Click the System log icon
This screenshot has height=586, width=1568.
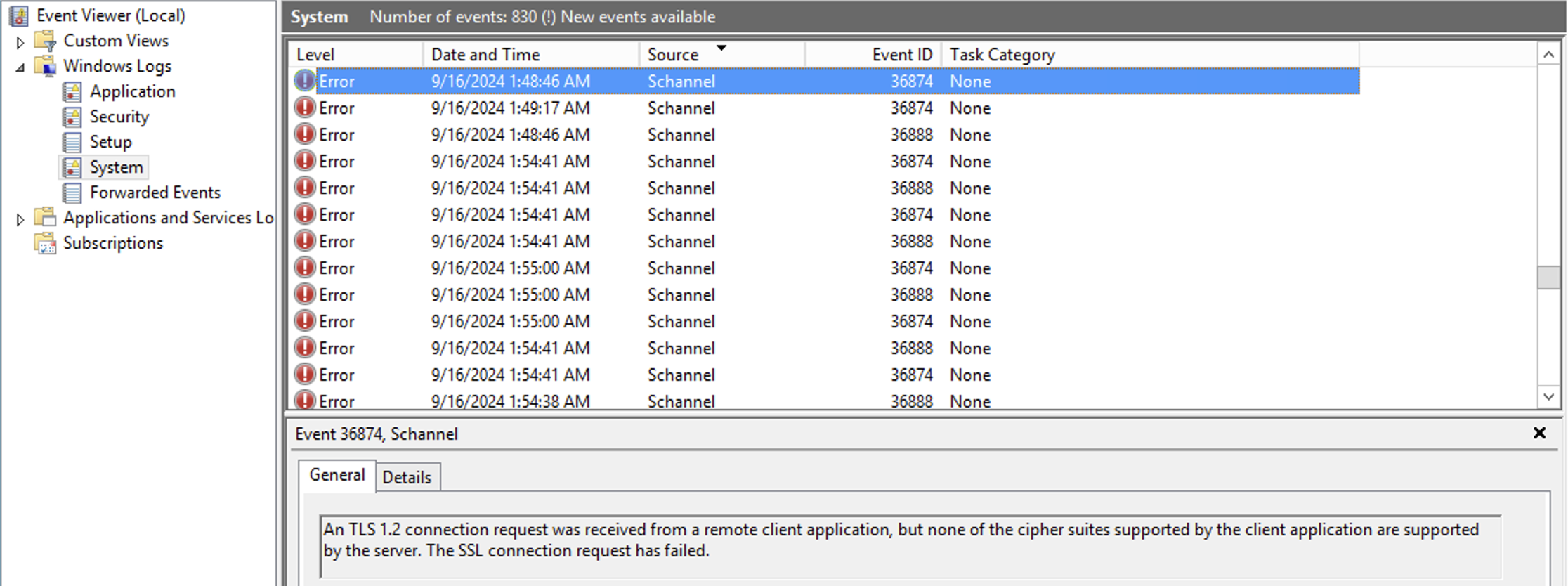pyautogui.click(x=72, y=167)
